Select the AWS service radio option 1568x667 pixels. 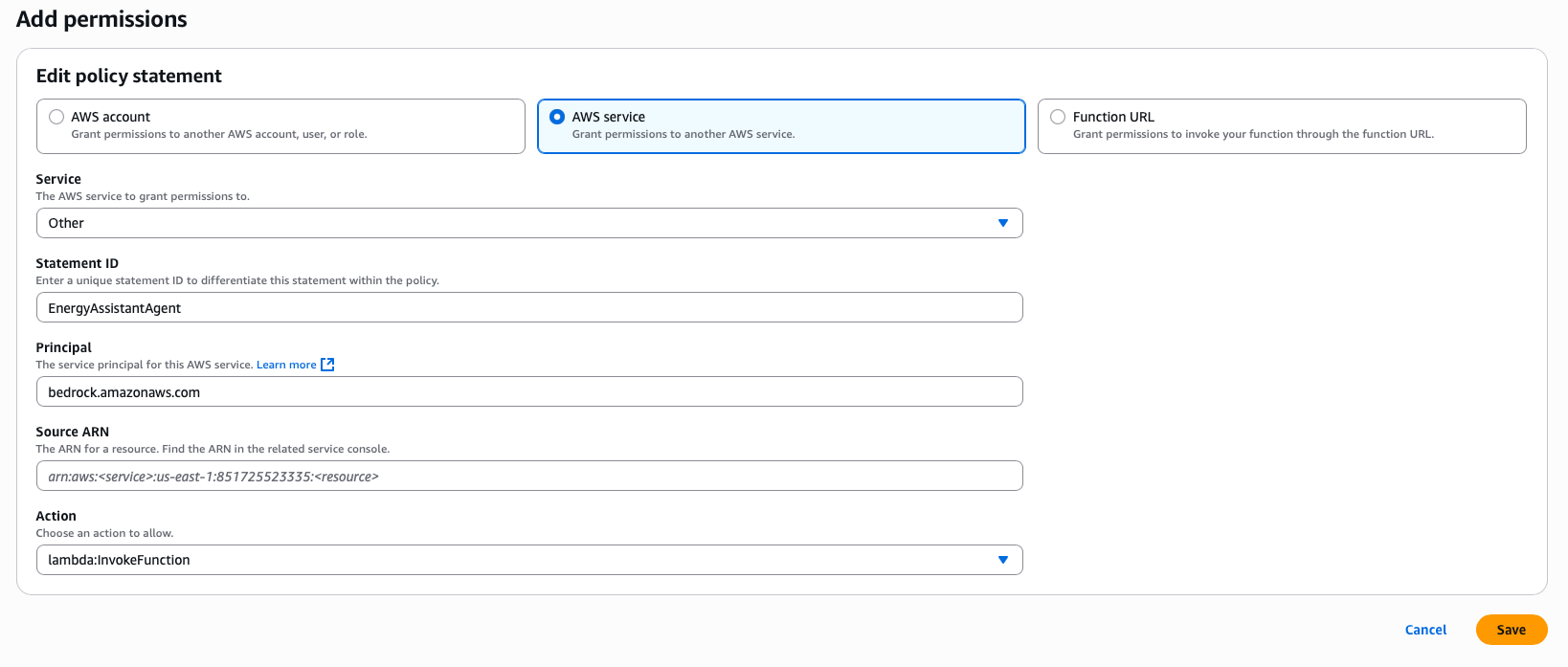(557, 117)
